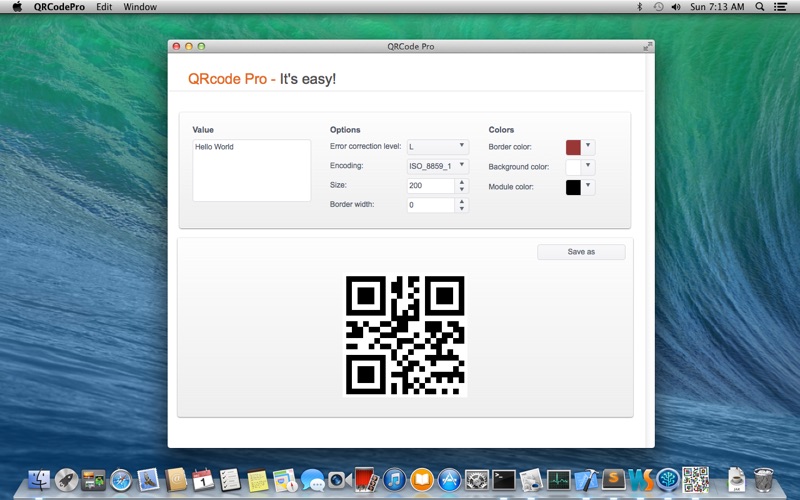The height and width of the screenshot is (500, 800).
Task: Open the Window menu
Action: pos(140,7)
